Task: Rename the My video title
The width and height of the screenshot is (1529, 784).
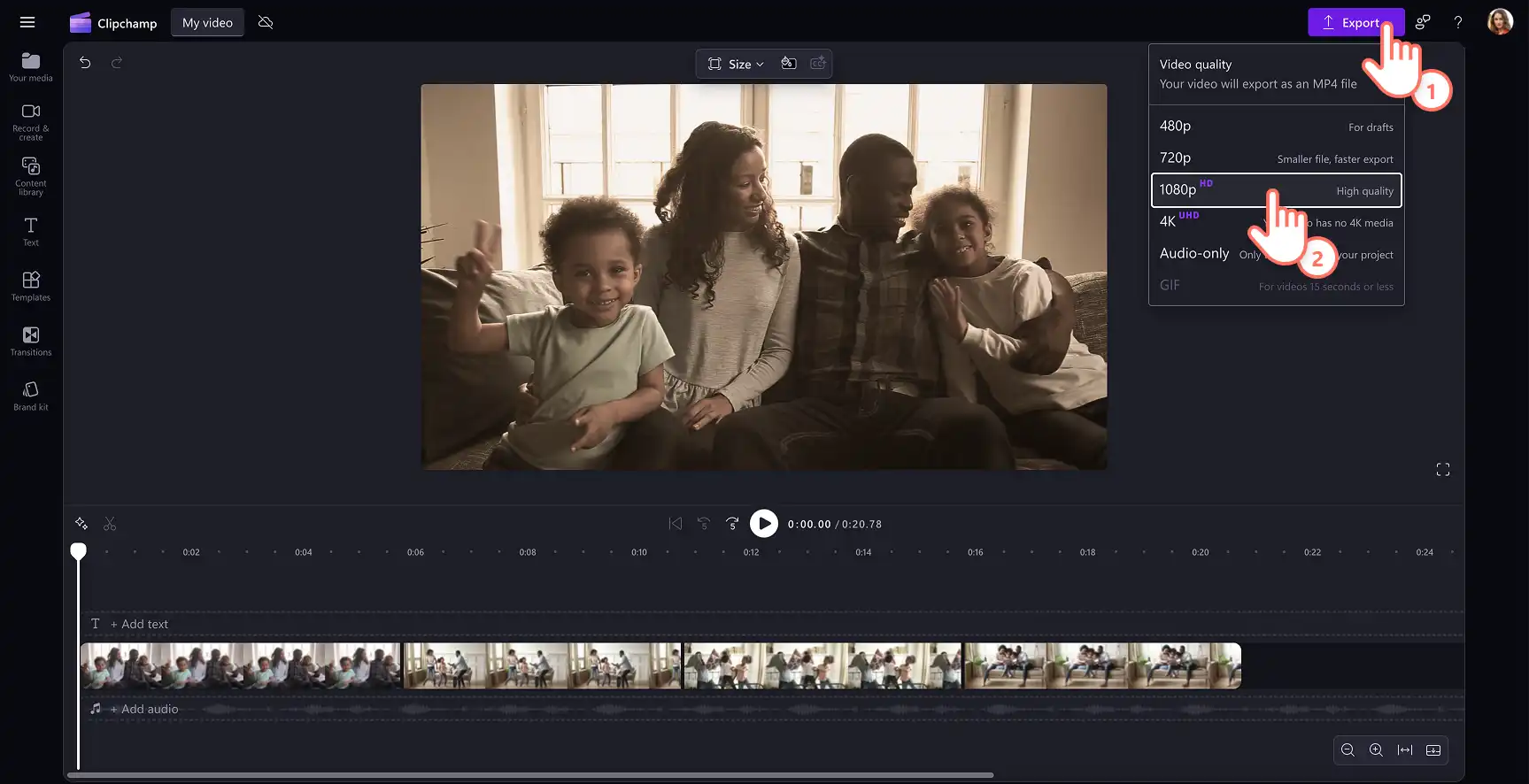Action: coord(207,23)
